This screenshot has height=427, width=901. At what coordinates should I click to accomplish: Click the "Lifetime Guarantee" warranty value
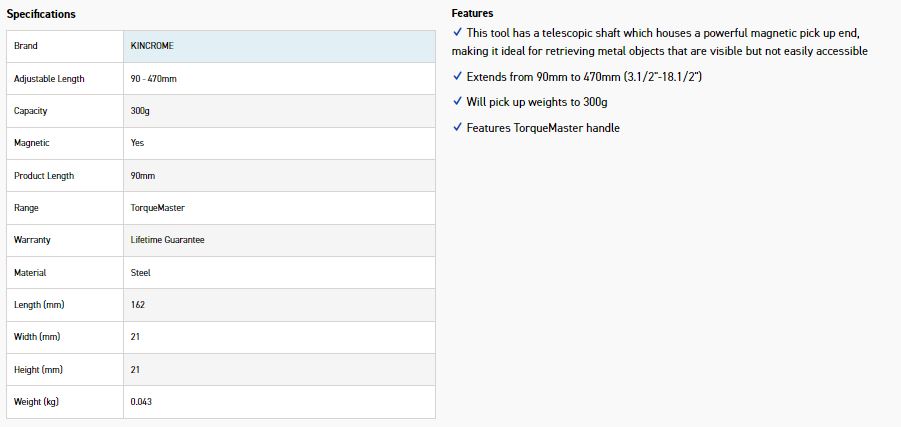(168, 240)
